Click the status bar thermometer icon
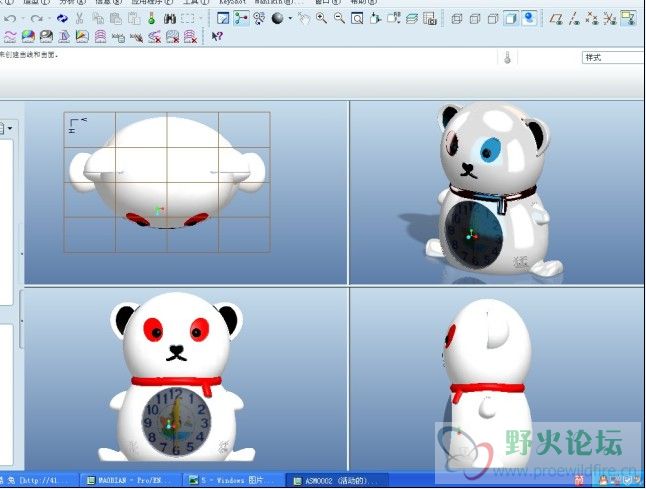Image resolution: width=646 pixels, height=489 pixels. point(508,57)
